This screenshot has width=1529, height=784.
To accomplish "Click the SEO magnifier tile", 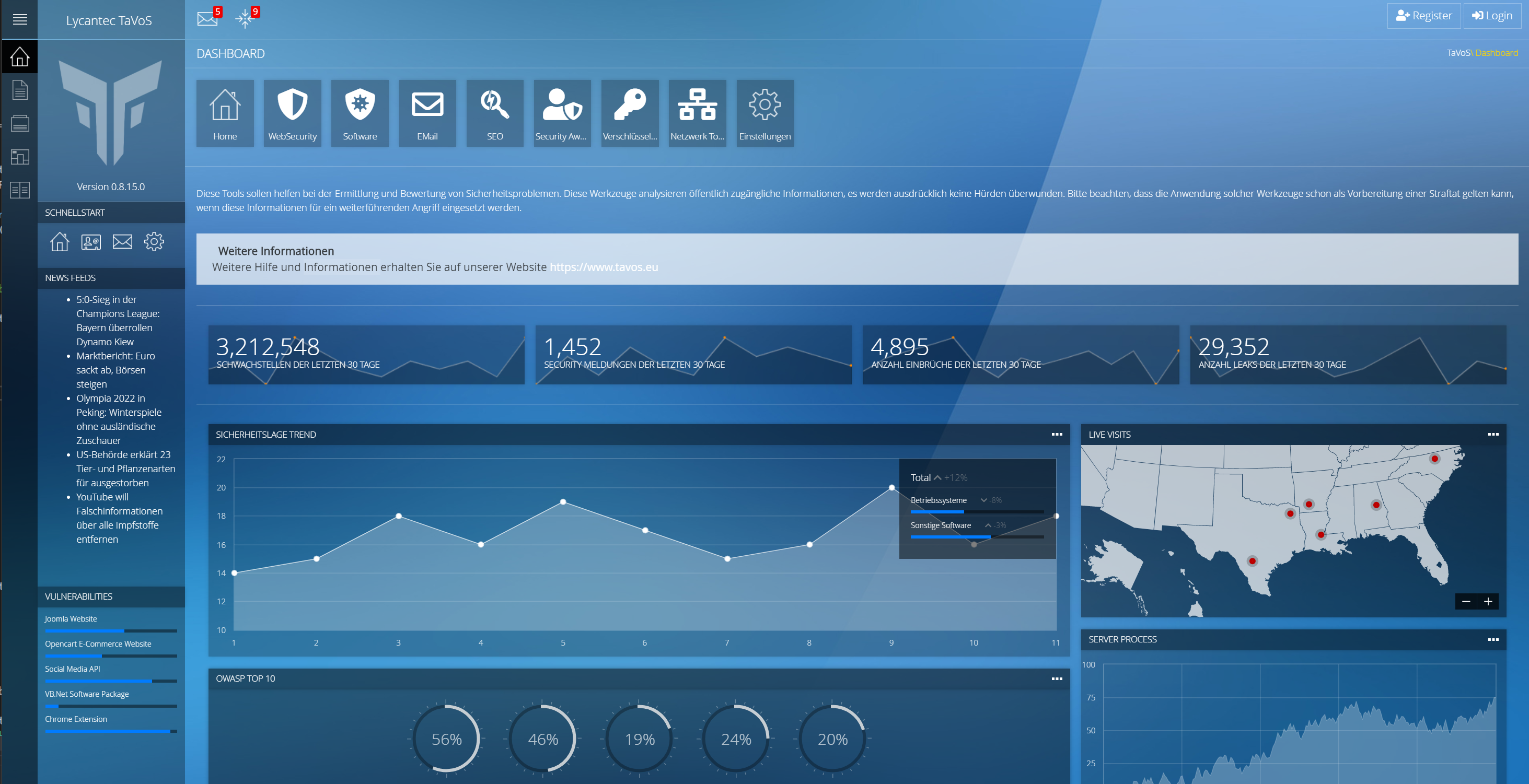I will coord(494,113).
